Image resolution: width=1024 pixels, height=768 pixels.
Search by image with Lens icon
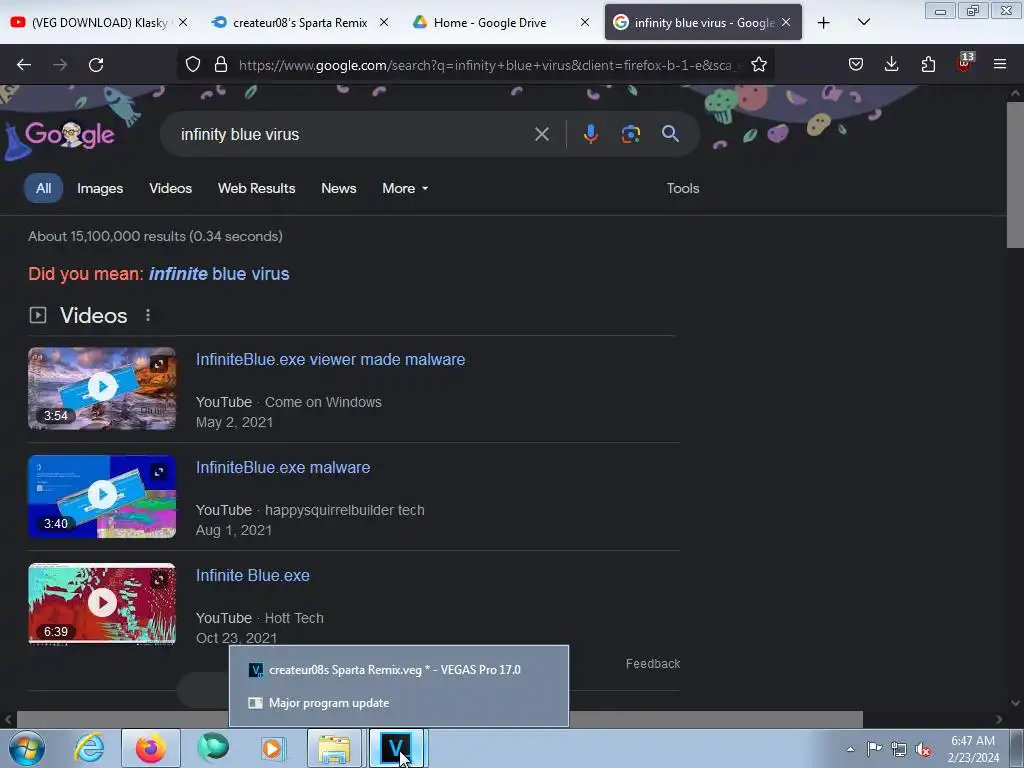[630, 135]
